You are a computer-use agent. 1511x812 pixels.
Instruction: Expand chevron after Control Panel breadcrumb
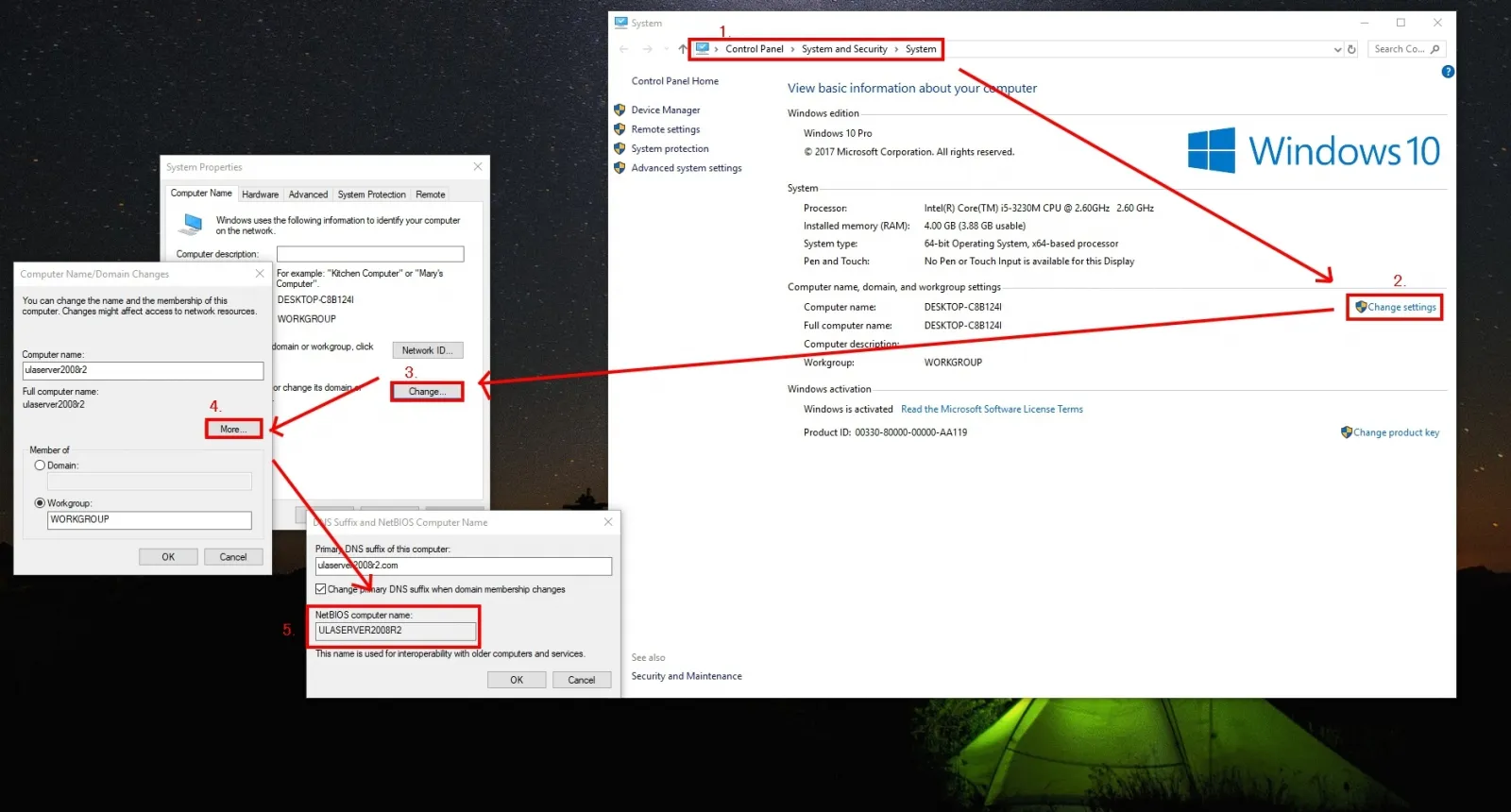(x=792, y=49)
